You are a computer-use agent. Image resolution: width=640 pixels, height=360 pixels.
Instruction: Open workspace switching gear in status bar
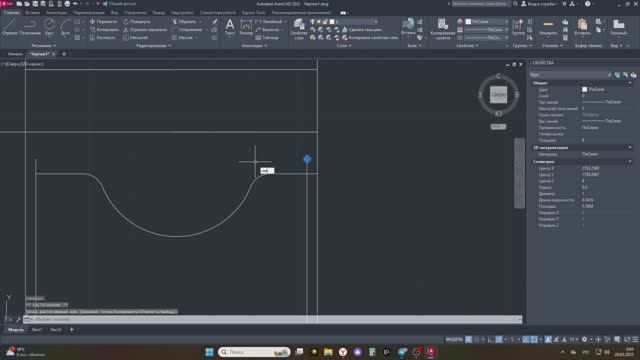584,340
